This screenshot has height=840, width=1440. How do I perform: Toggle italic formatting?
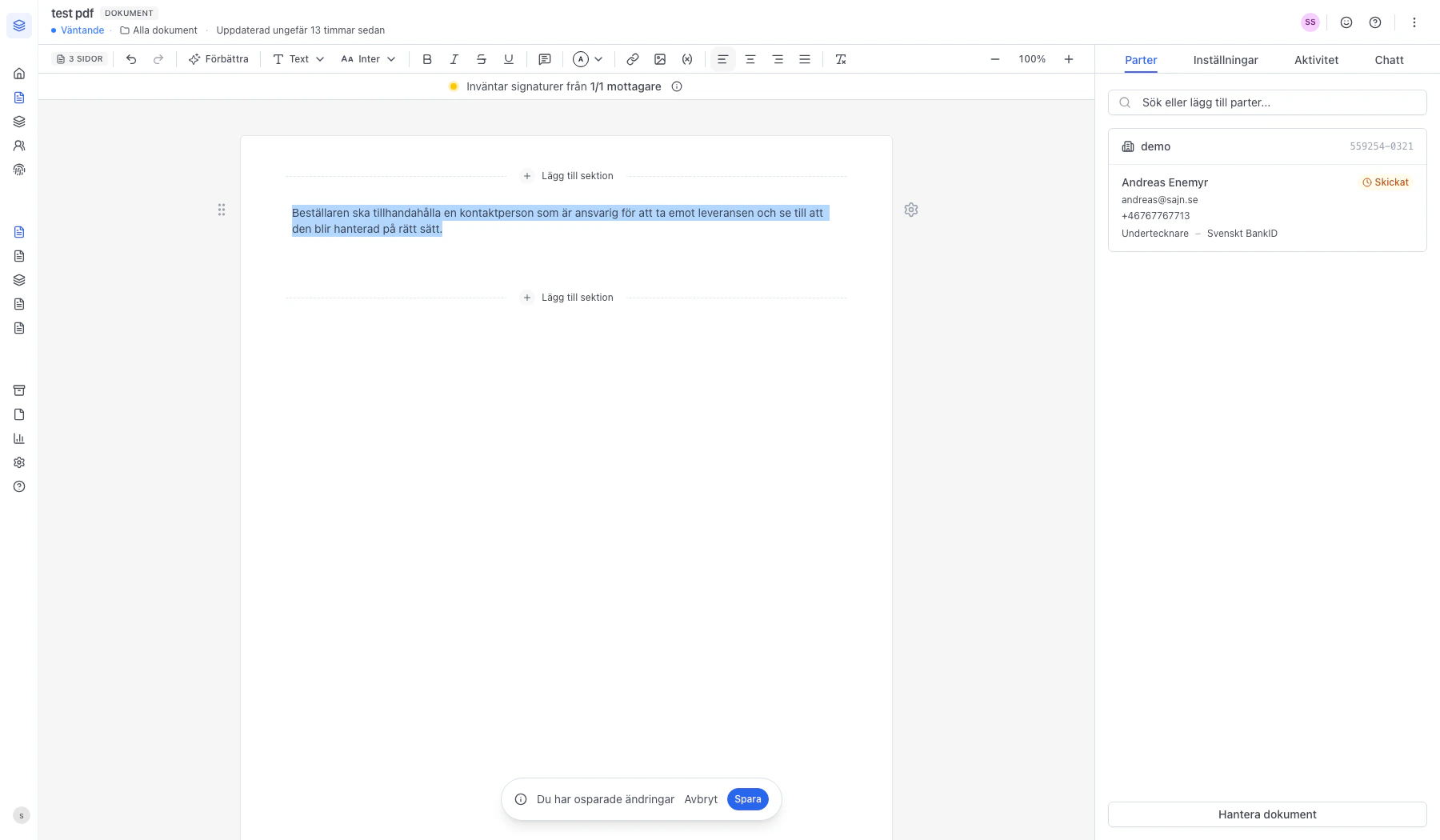454,59
